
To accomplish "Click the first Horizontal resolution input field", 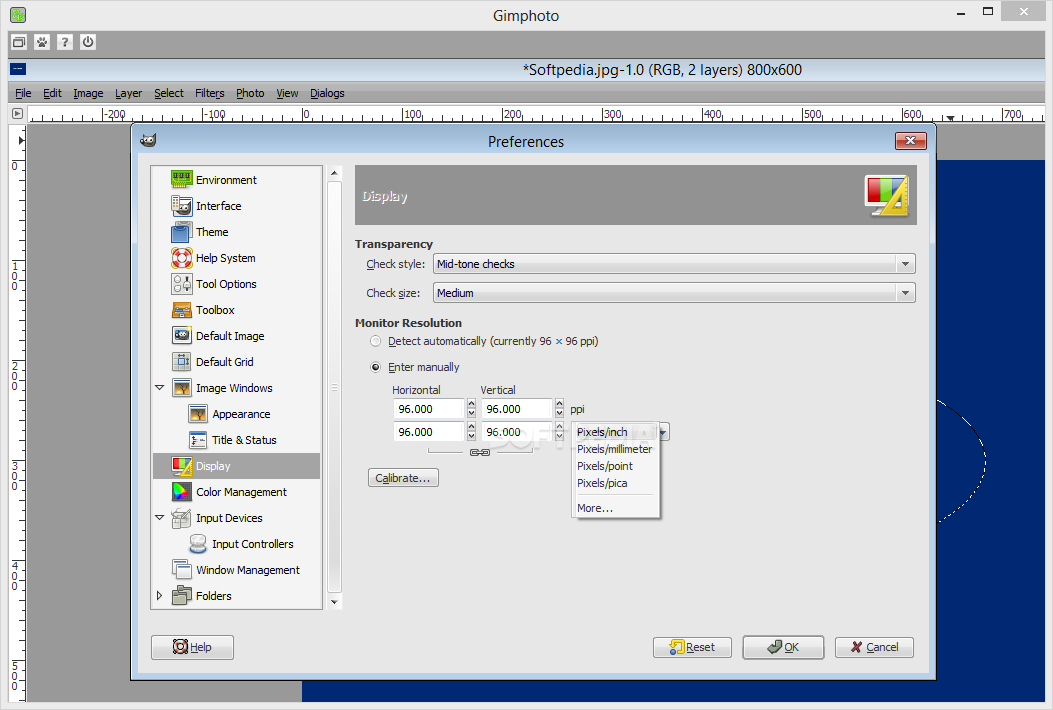I will 428,408.
